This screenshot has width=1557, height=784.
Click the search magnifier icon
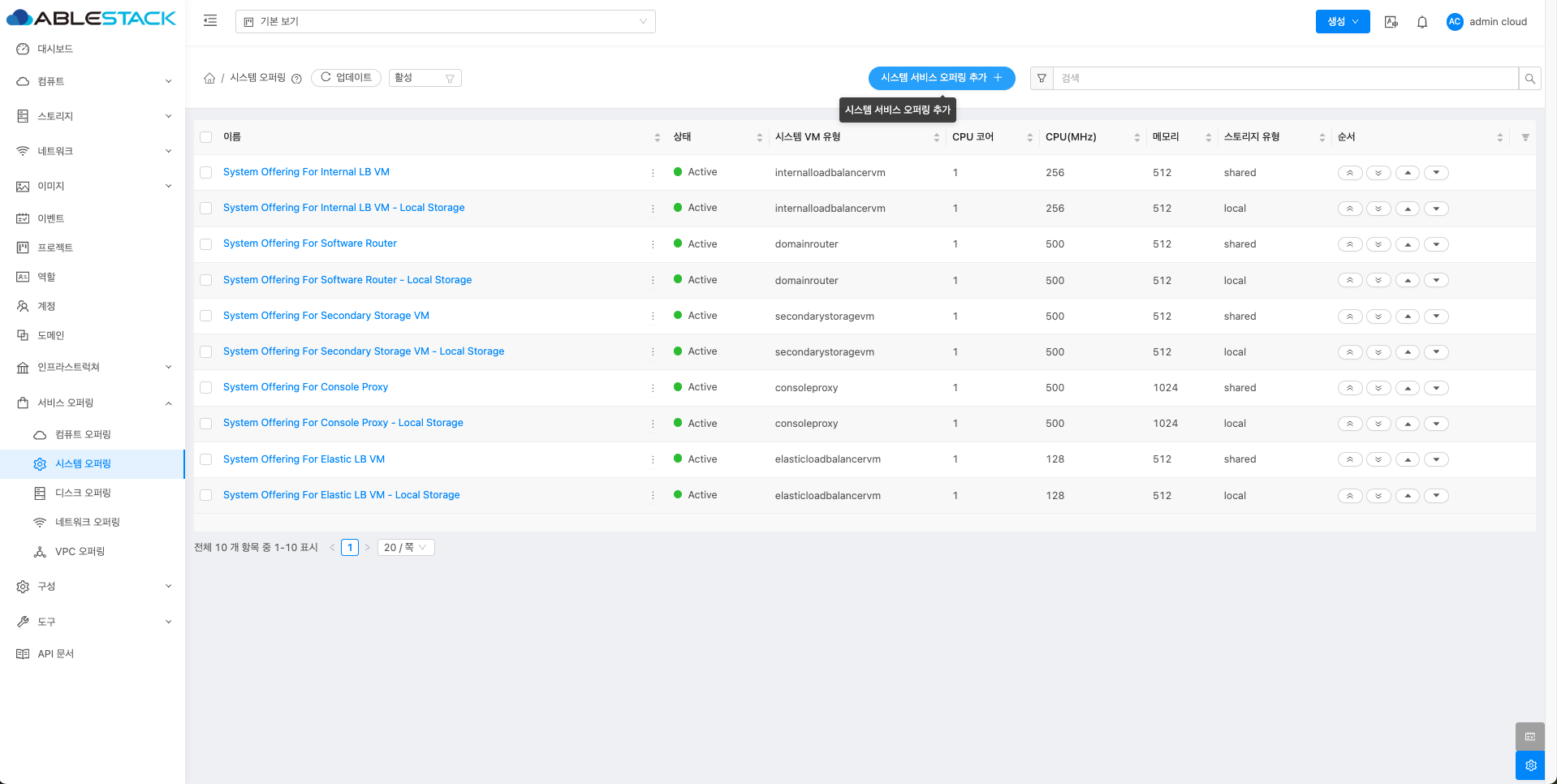tap(1529, 79)
